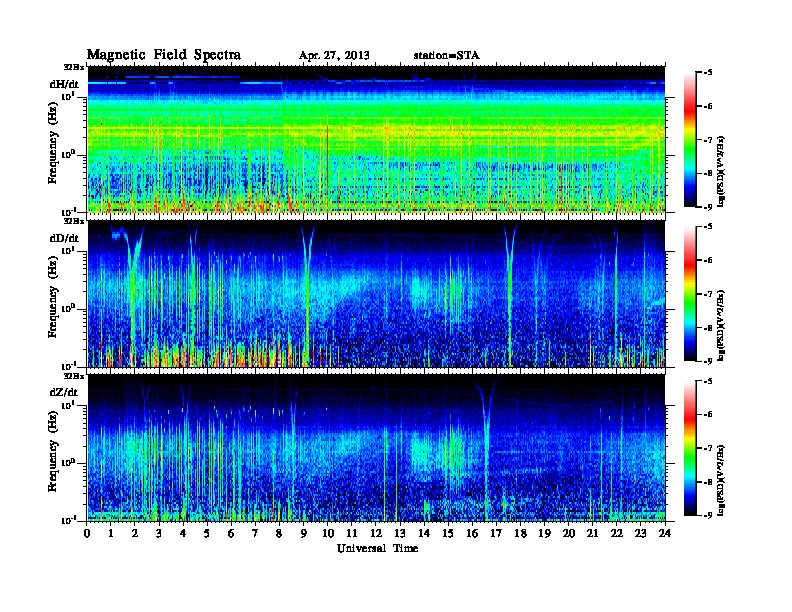Image resolution: width=792 pixels, height=612 pixels.
Task: Click hour 6 tick label on time axis
Action: (x=231, y=533)
